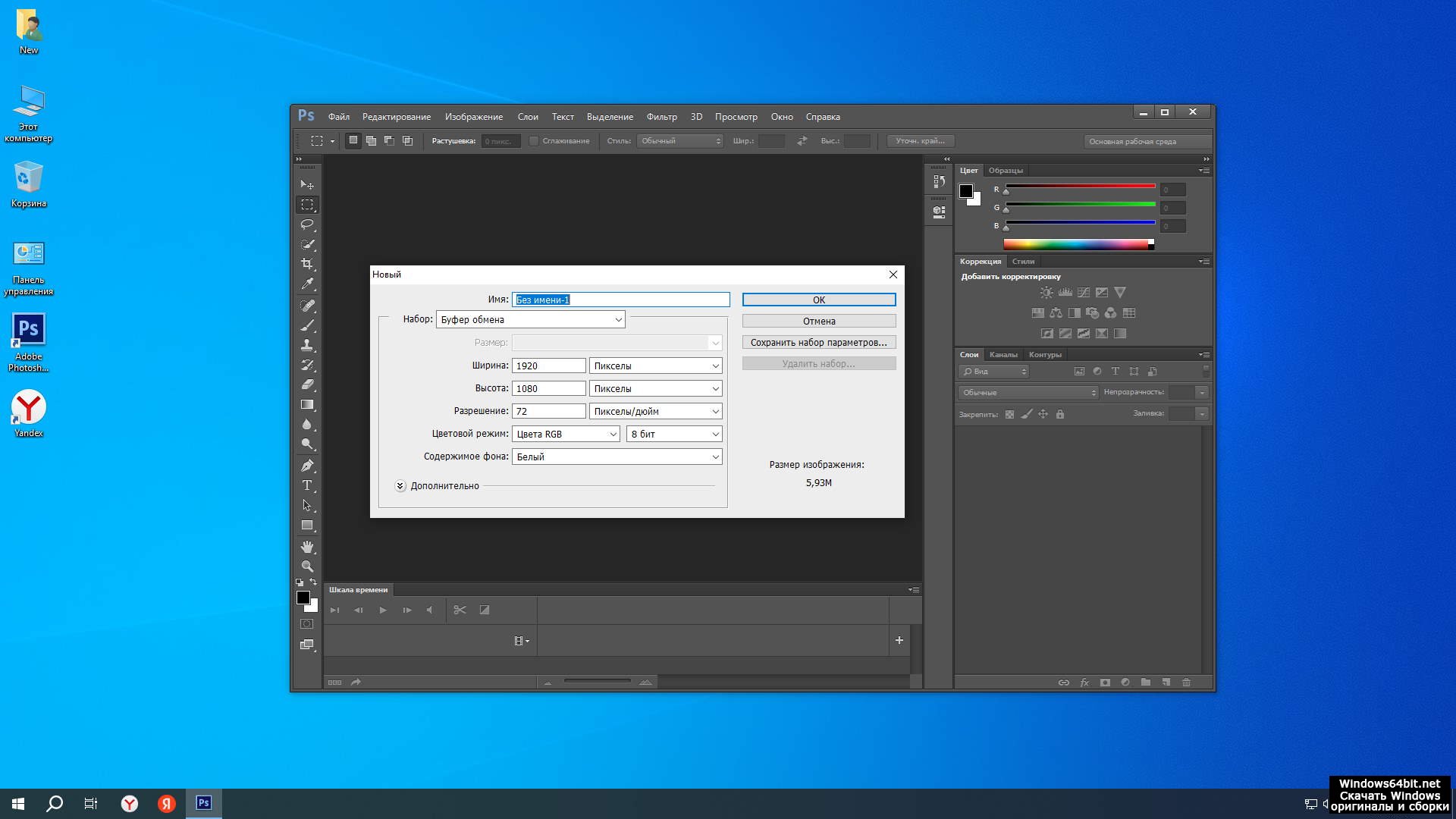Viewport: 1456px width, 819px height.
Task: Click the color spectrum ramp bar
Action: click(1075, 244)
